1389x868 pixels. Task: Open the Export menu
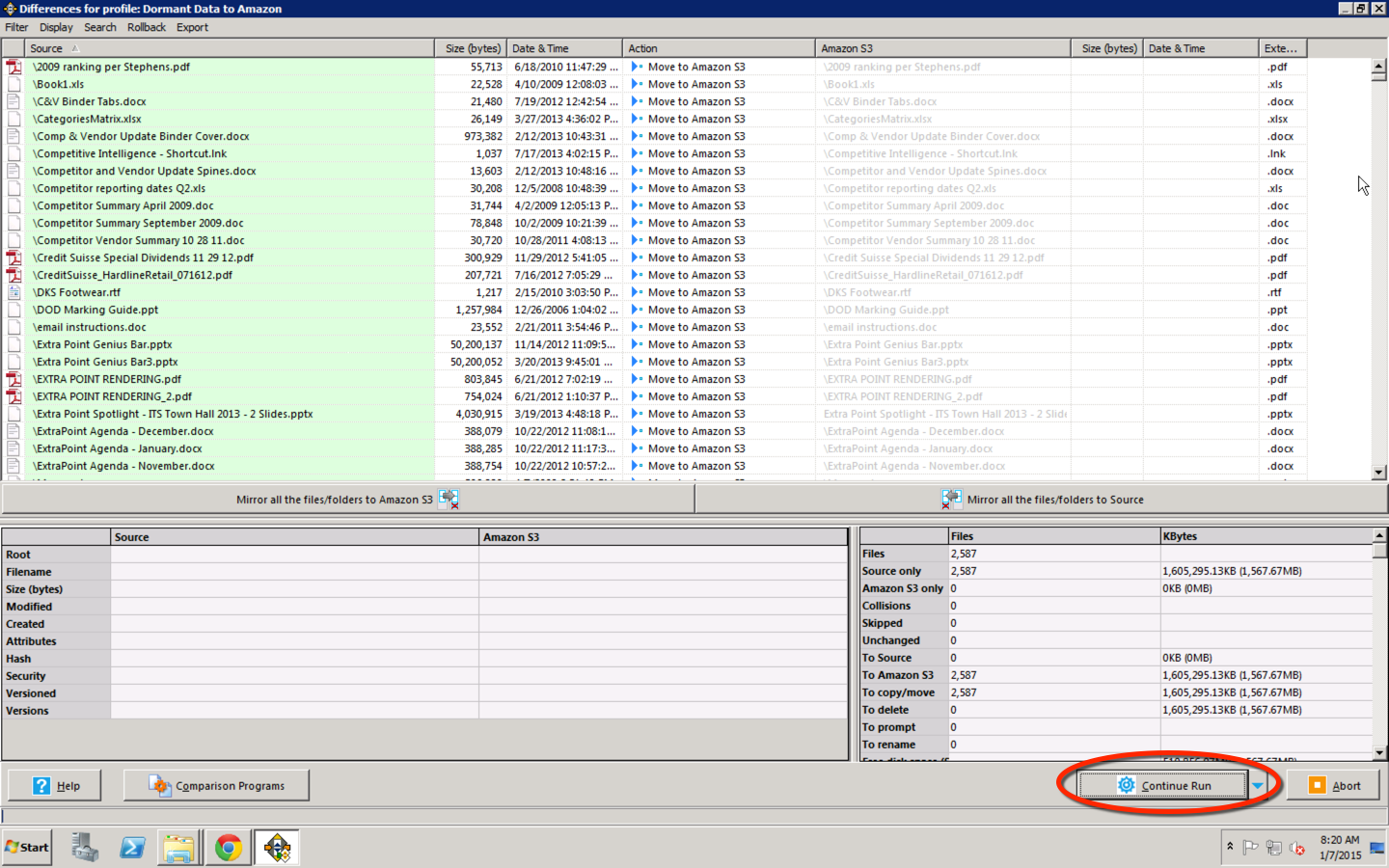(x=192, y=27)
